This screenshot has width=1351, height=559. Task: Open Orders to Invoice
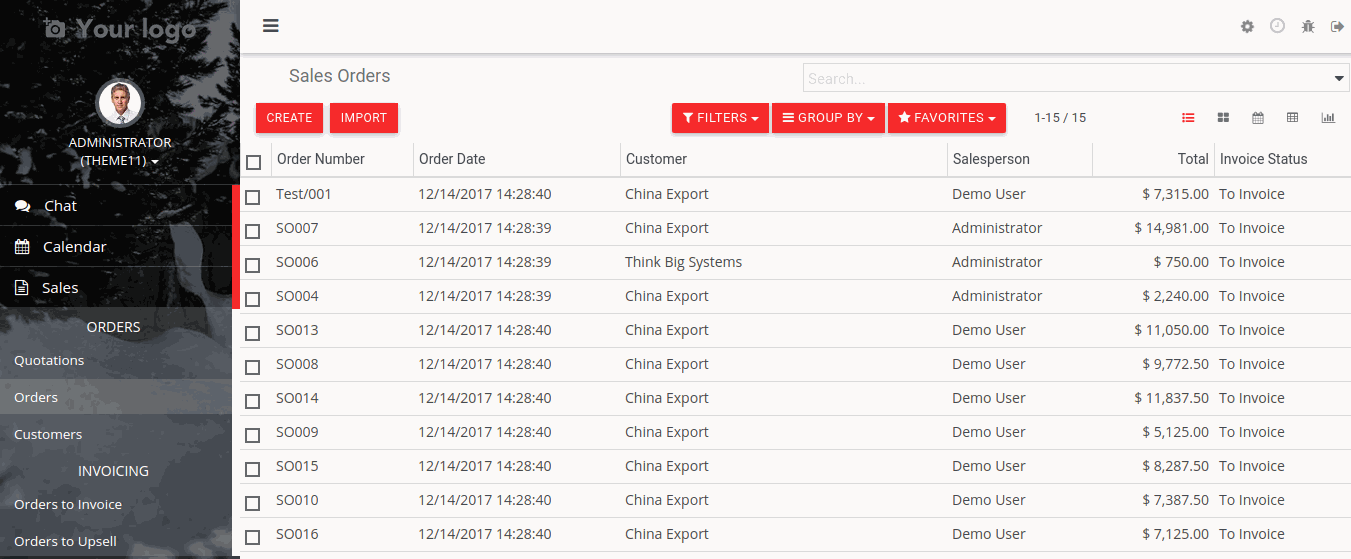click(116, 504)
